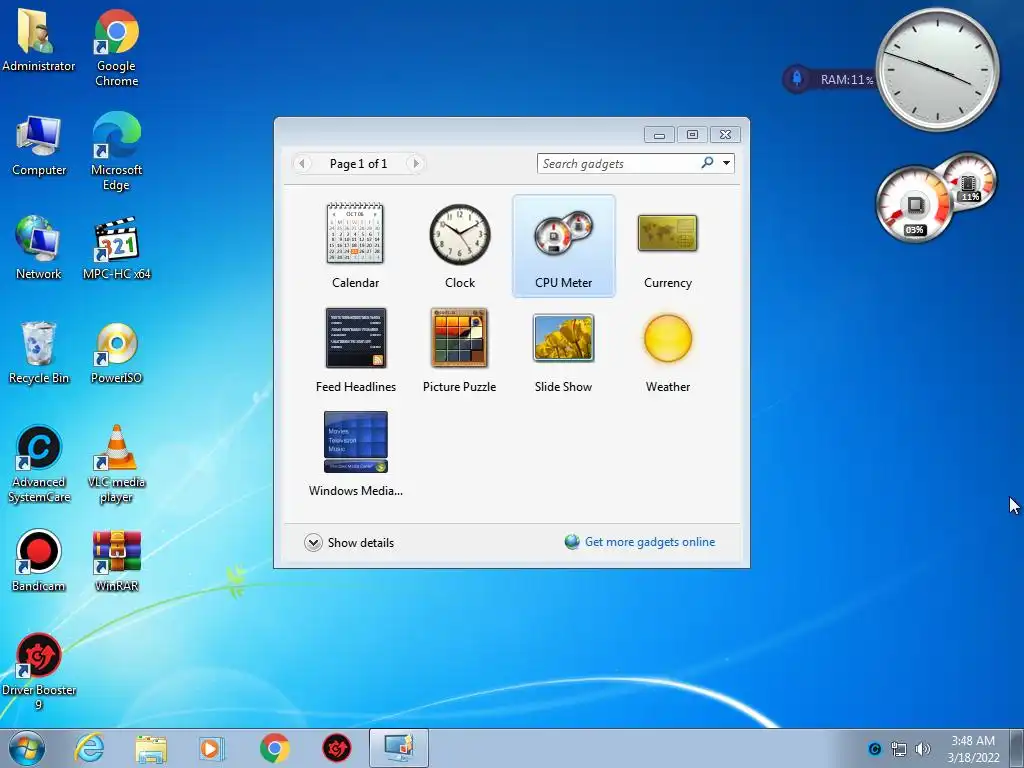Open Driver Booster 9 desktop shortcut
This screenshot has height=768, width=1024.
(x=39, y=671)
